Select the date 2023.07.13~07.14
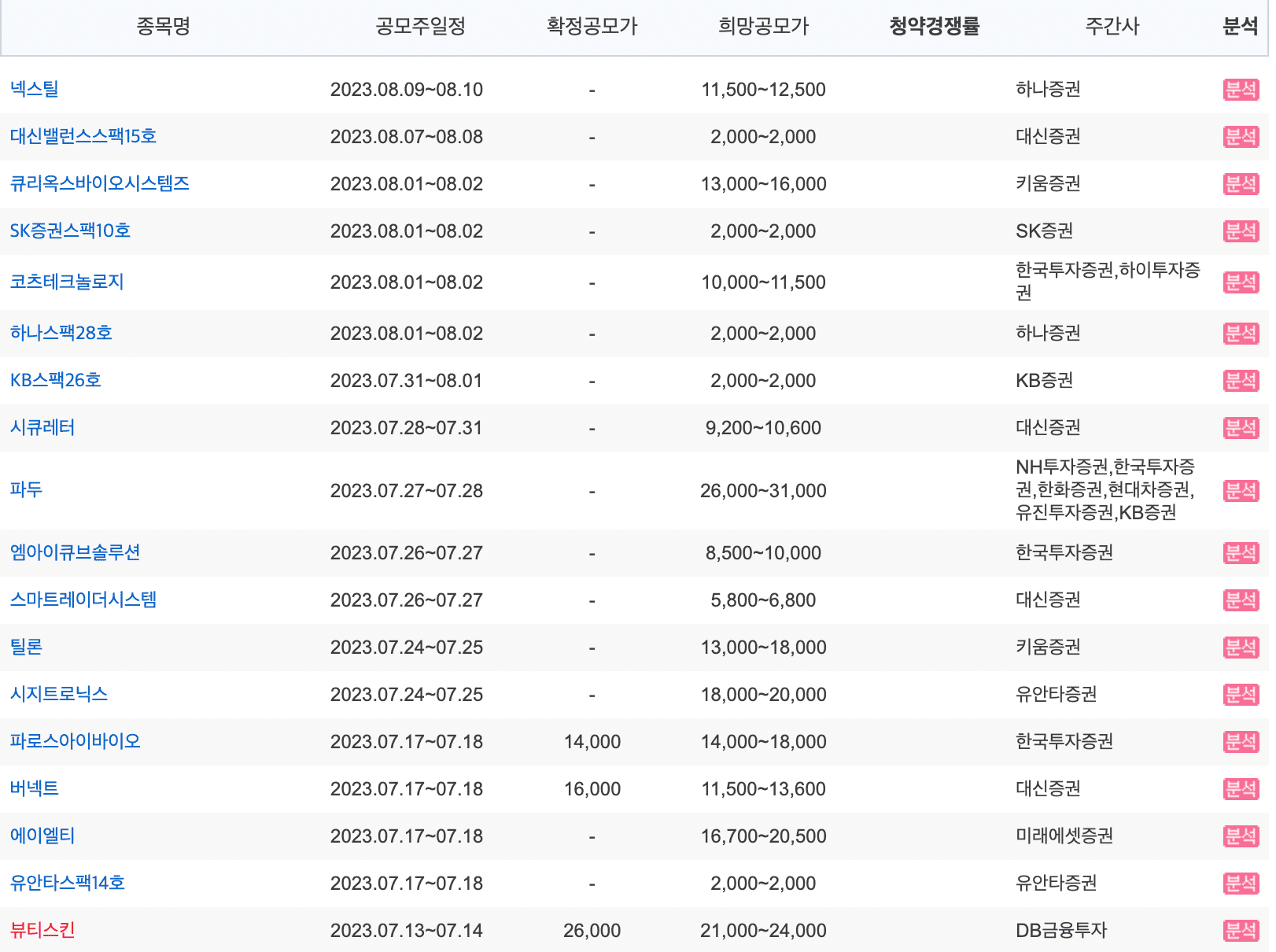 pos(407,931)
